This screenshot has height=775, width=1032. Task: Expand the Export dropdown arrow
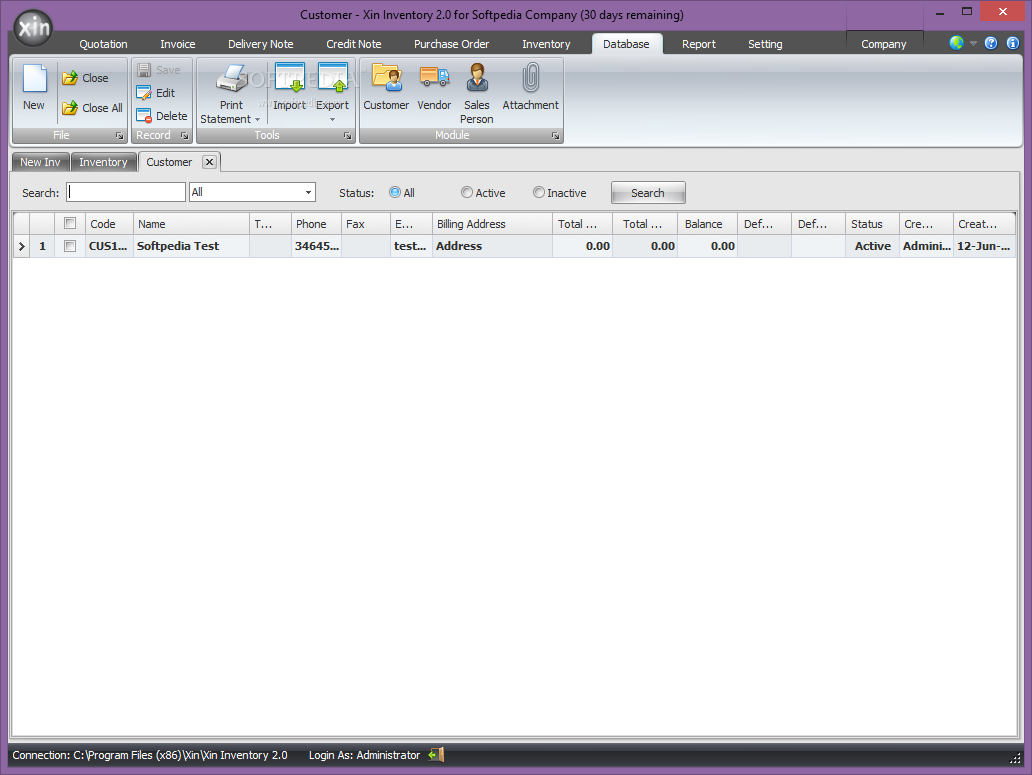pyautogui.click(x=332, y=120)
